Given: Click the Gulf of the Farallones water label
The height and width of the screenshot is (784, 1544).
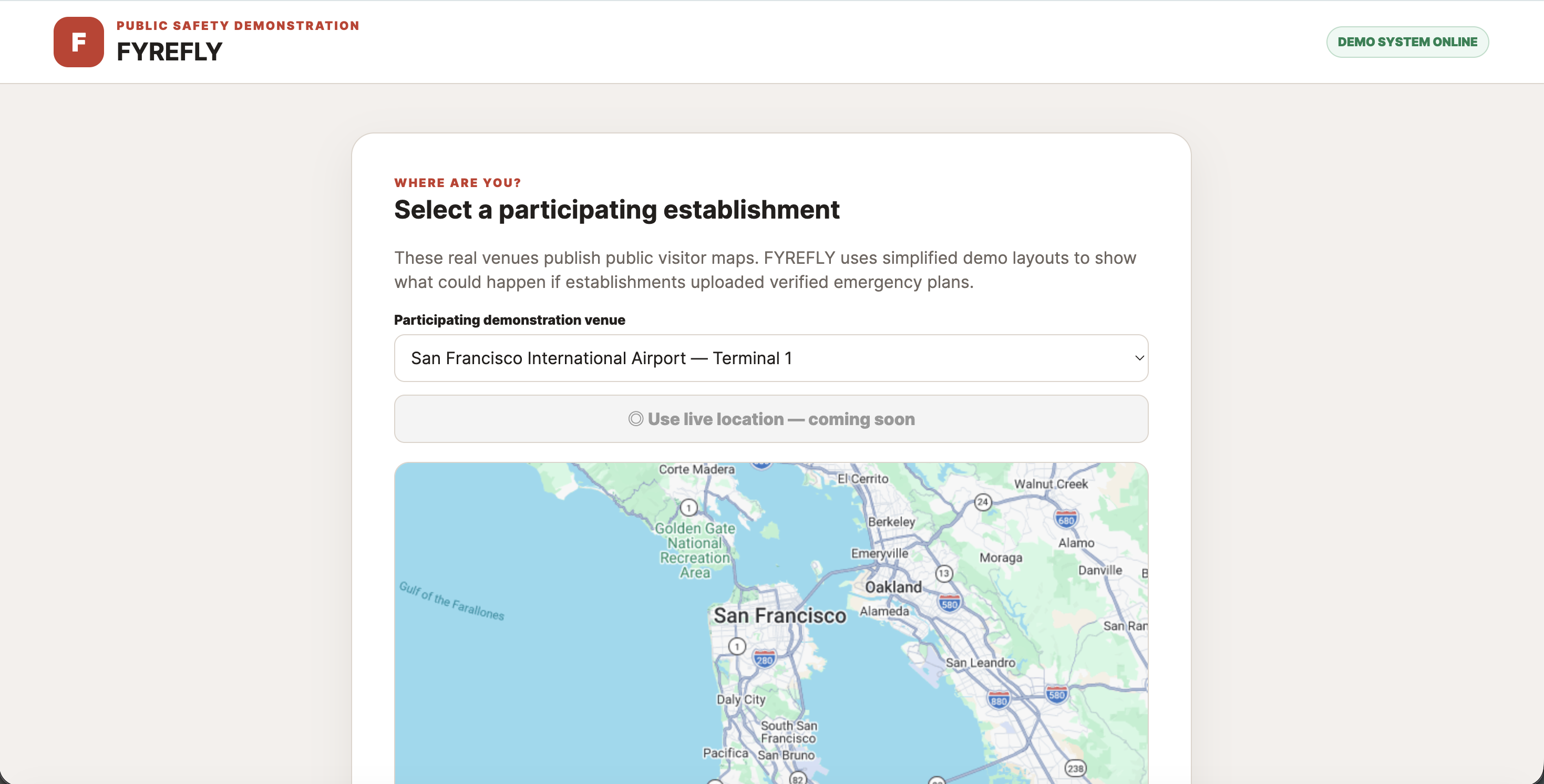Looking at the screenshot, I should 451,601.
